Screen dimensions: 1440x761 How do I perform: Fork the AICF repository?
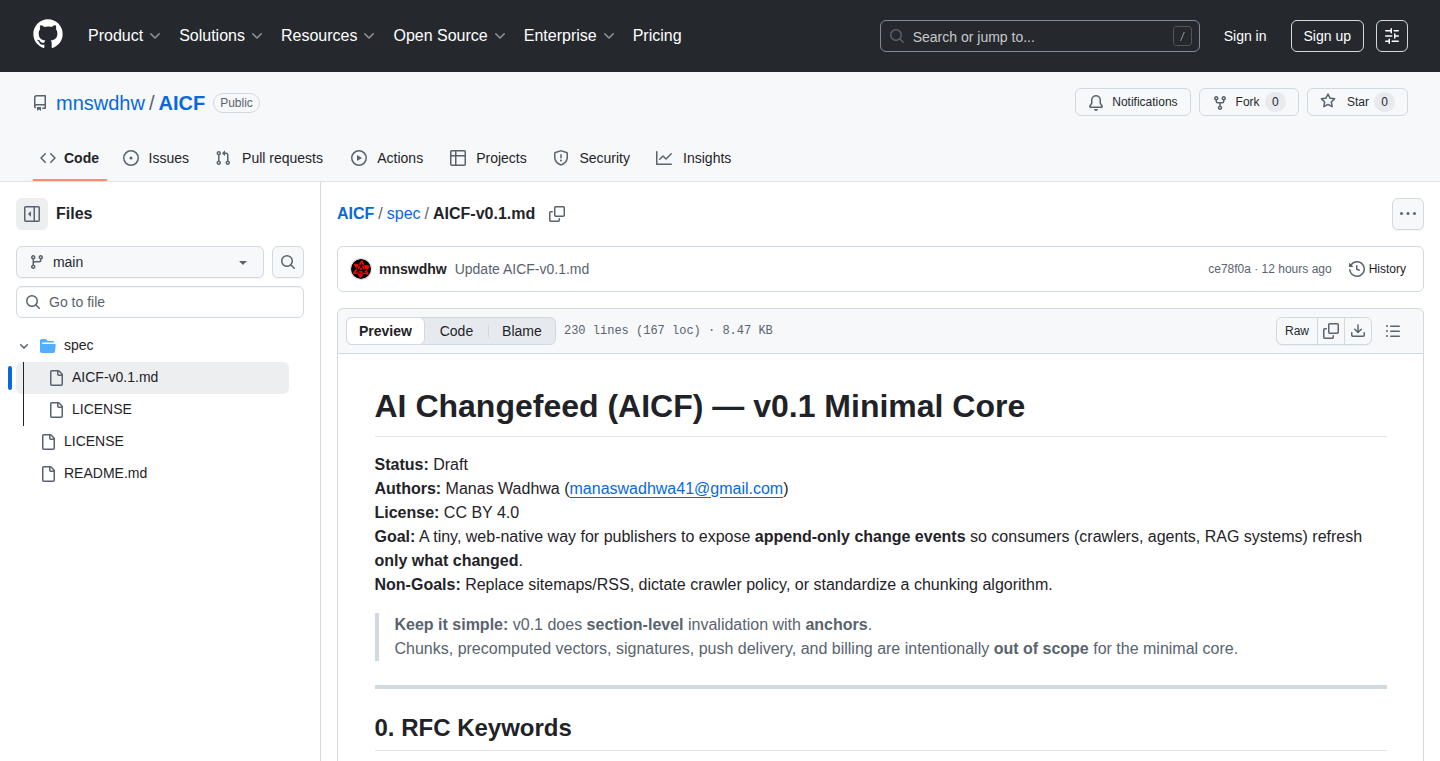click(1248, 102)
